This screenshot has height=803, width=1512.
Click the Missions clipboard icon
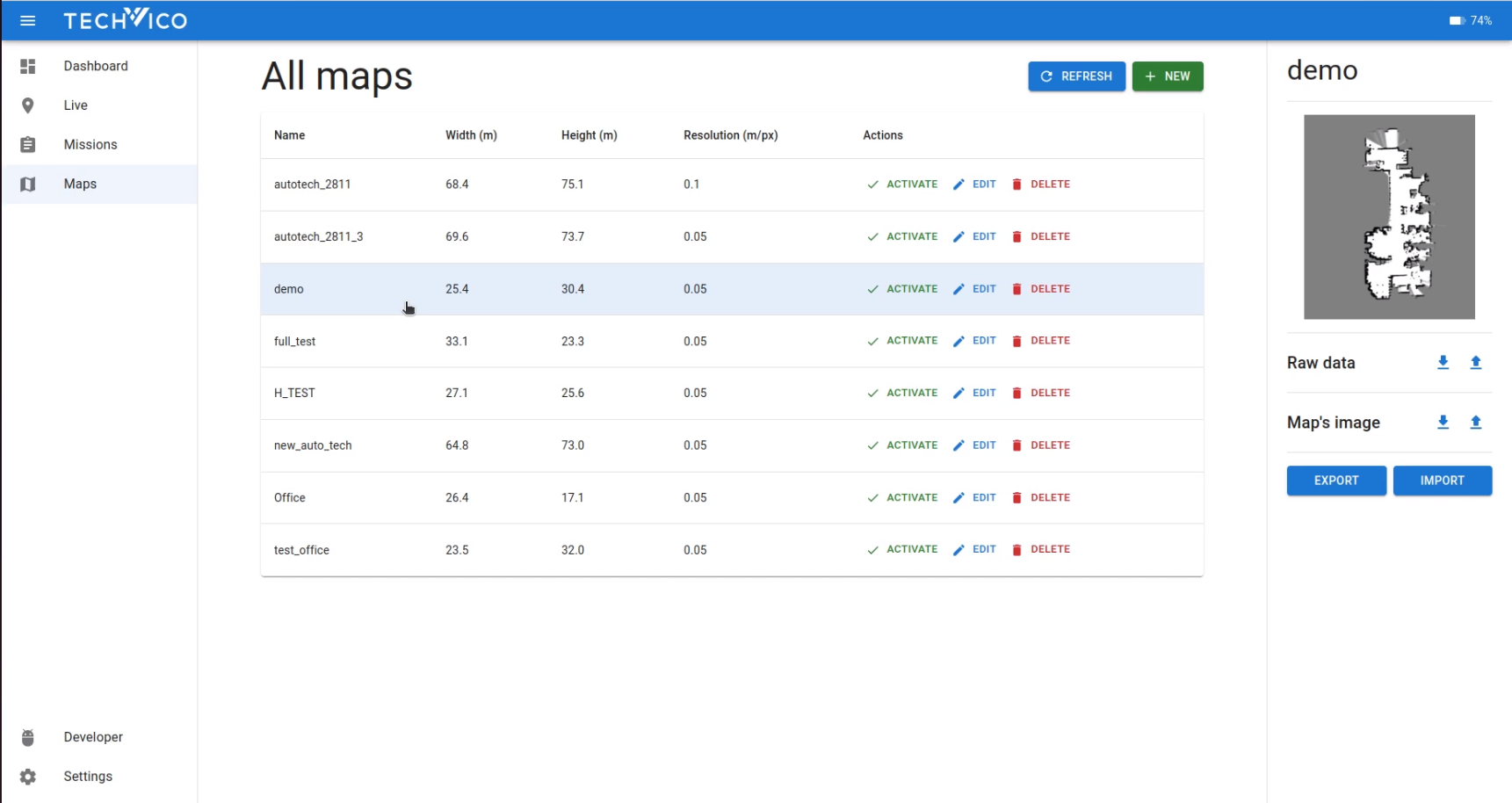coord(28,145)
